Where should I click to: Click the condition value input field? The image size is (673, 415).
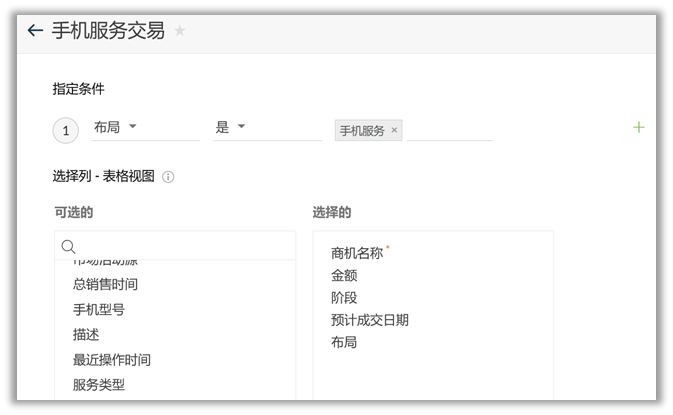coord(449,130)
